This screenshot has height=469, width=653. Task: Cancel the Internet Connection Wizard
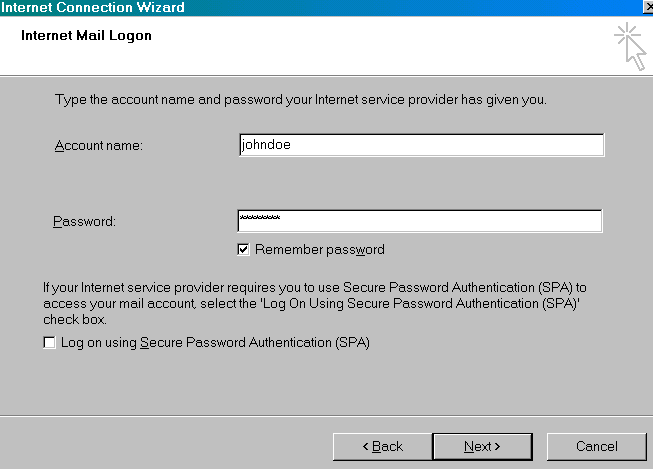(x=596, y=447)
